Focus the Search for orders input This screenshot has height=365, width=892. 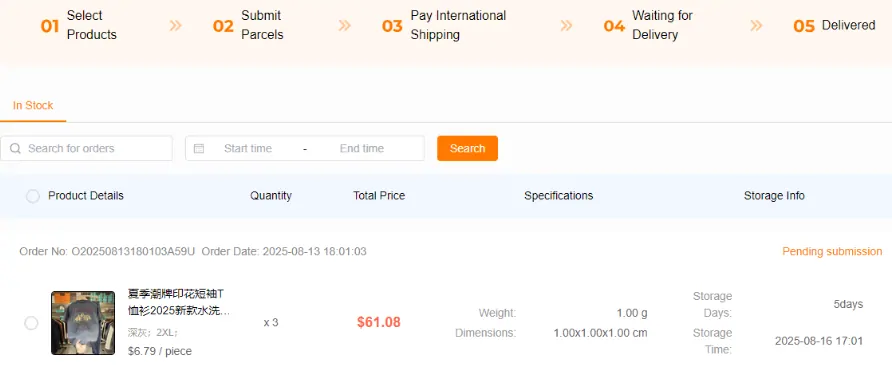(86, 148)
